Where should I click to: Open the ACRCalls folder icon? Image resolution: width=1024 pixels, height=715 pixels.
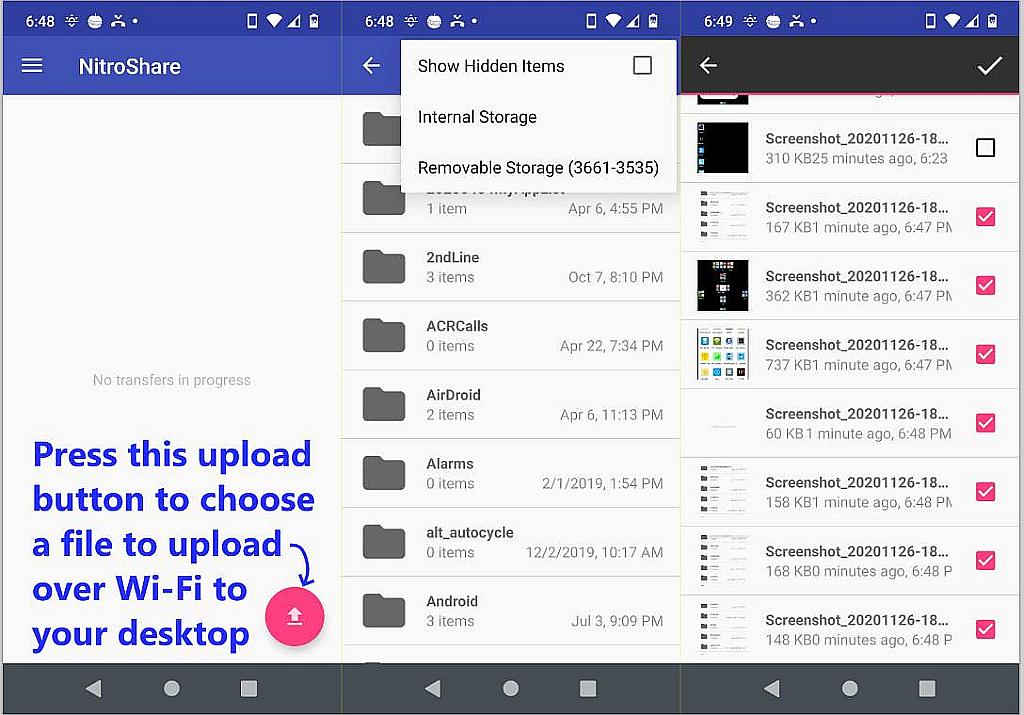coord(384,336)
